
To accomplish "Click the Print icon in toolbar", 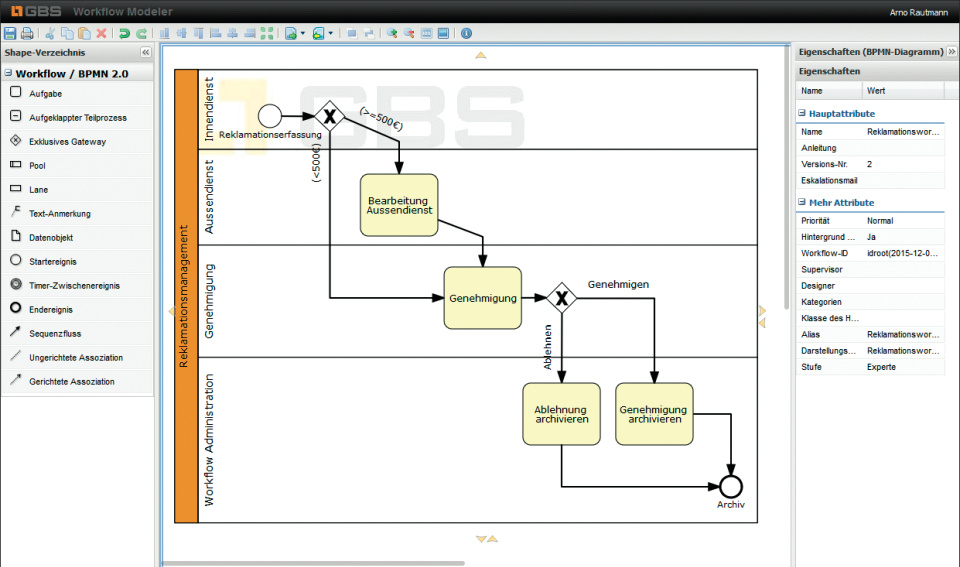I will click(x=27, y=33).
